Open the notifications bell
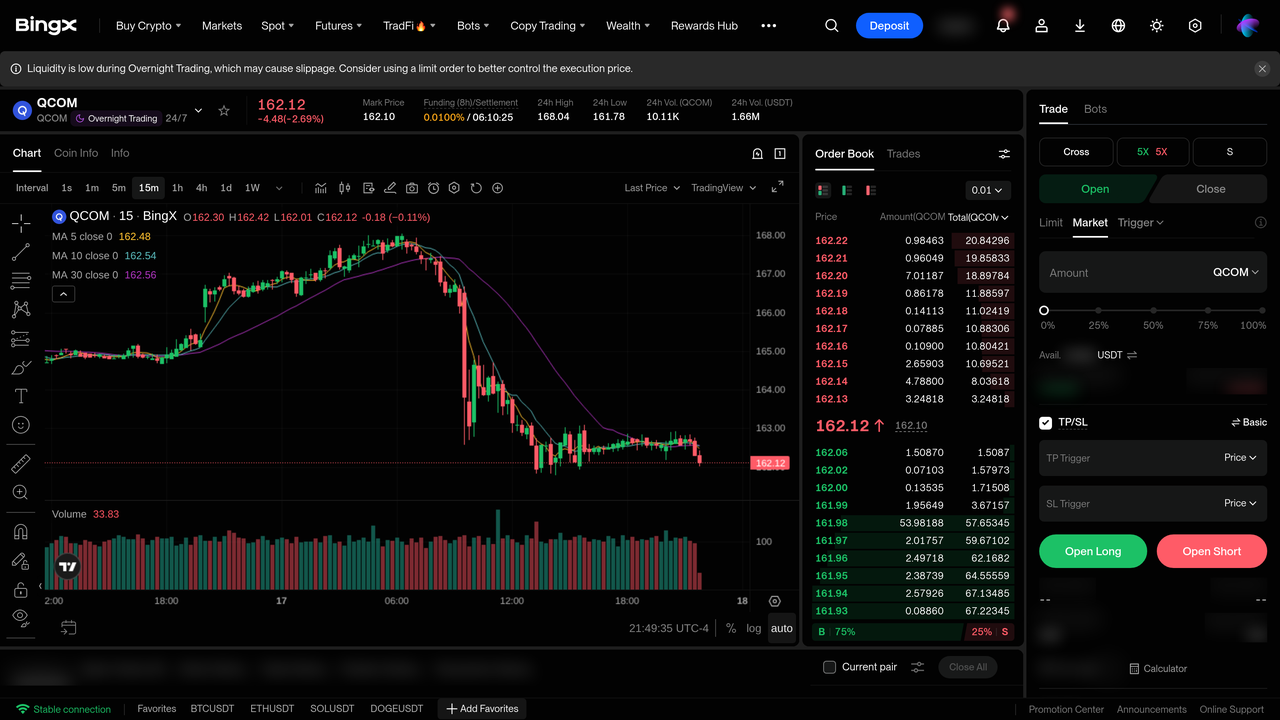This screenshot has height=720, width=1280. pyautogui.click(x=1003, y=26)
